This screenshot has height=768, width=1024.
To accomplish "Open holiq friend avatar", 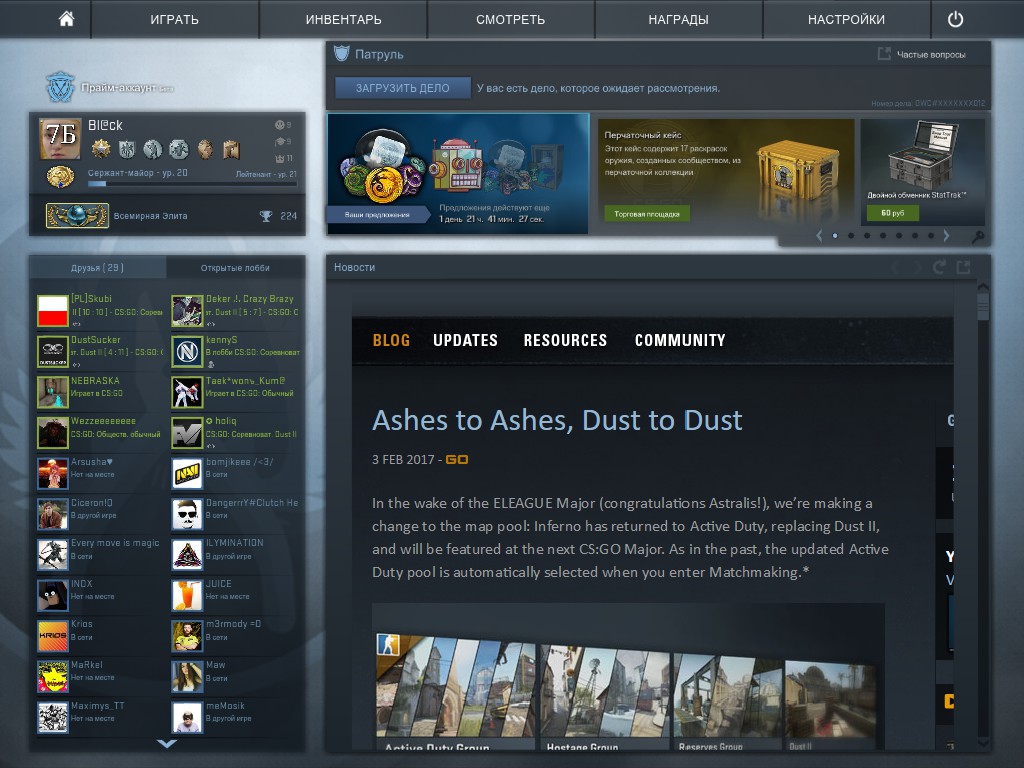I will (187, 433).
